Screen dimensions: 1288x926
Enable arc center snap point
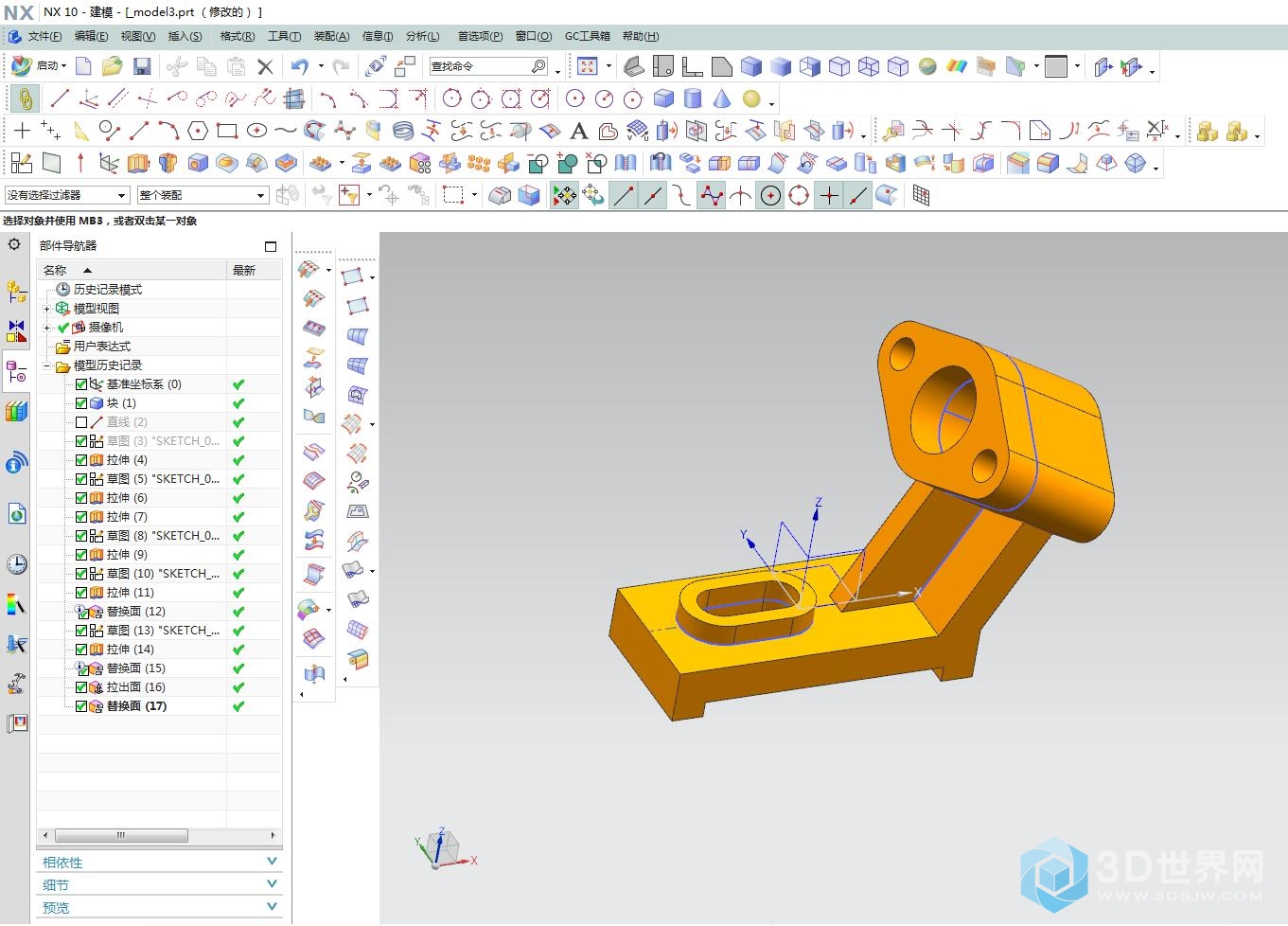click(x=771, y=195)
